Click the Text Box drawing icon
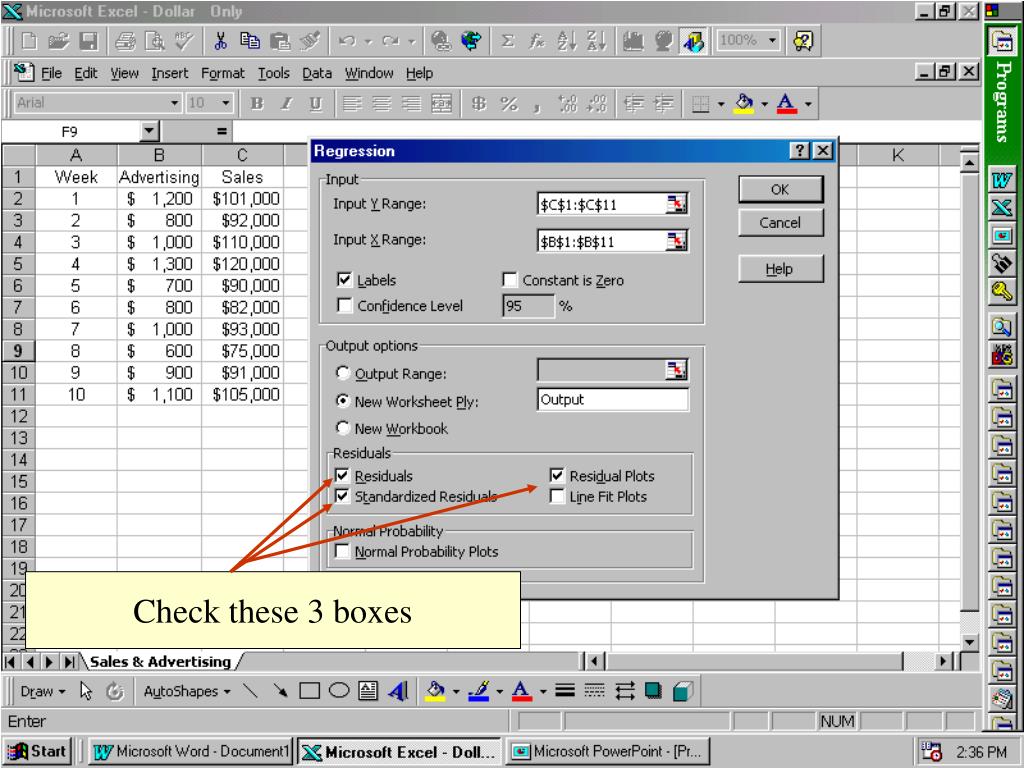 point(368,690)
